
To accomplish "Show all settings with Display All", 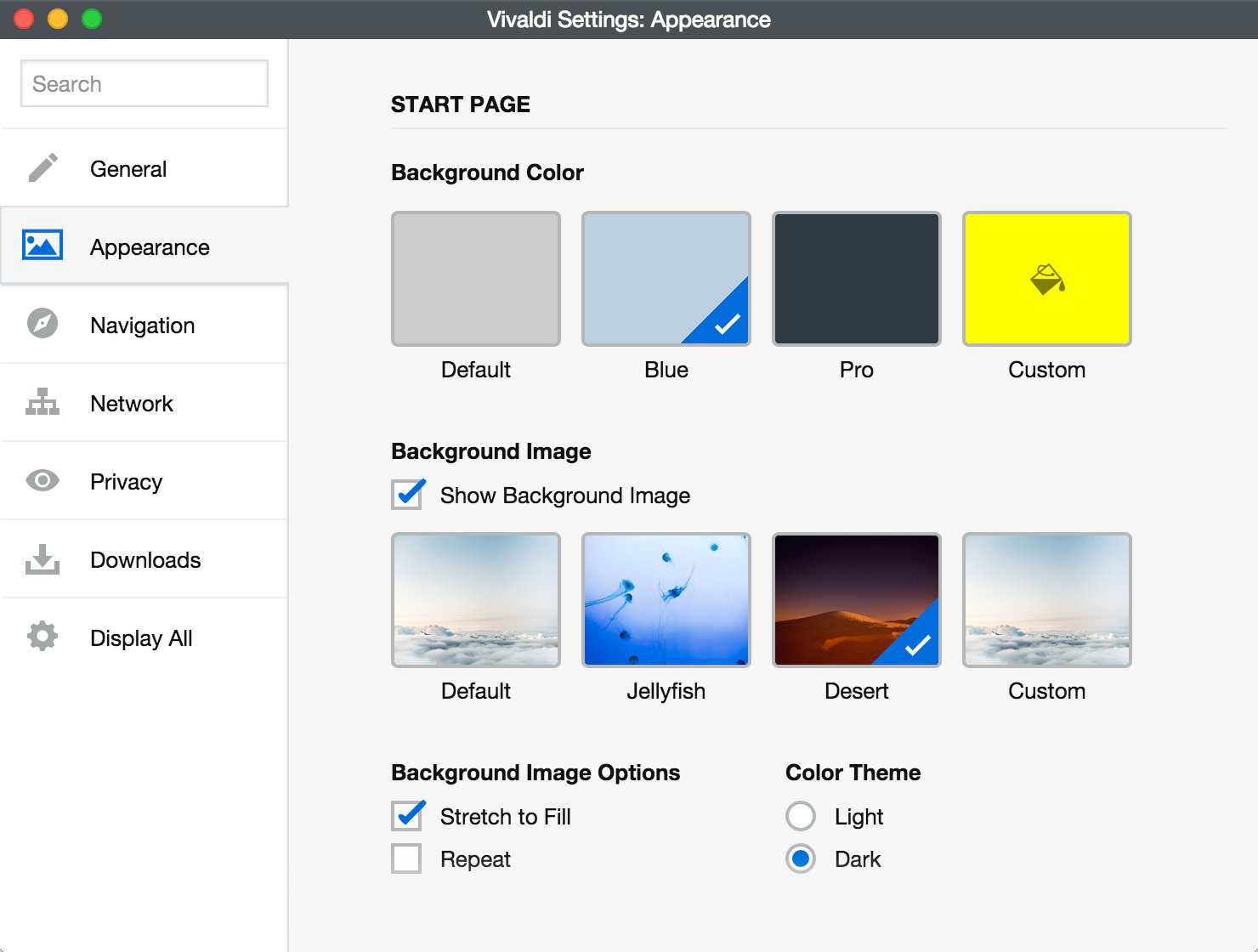I will [144, 637].
